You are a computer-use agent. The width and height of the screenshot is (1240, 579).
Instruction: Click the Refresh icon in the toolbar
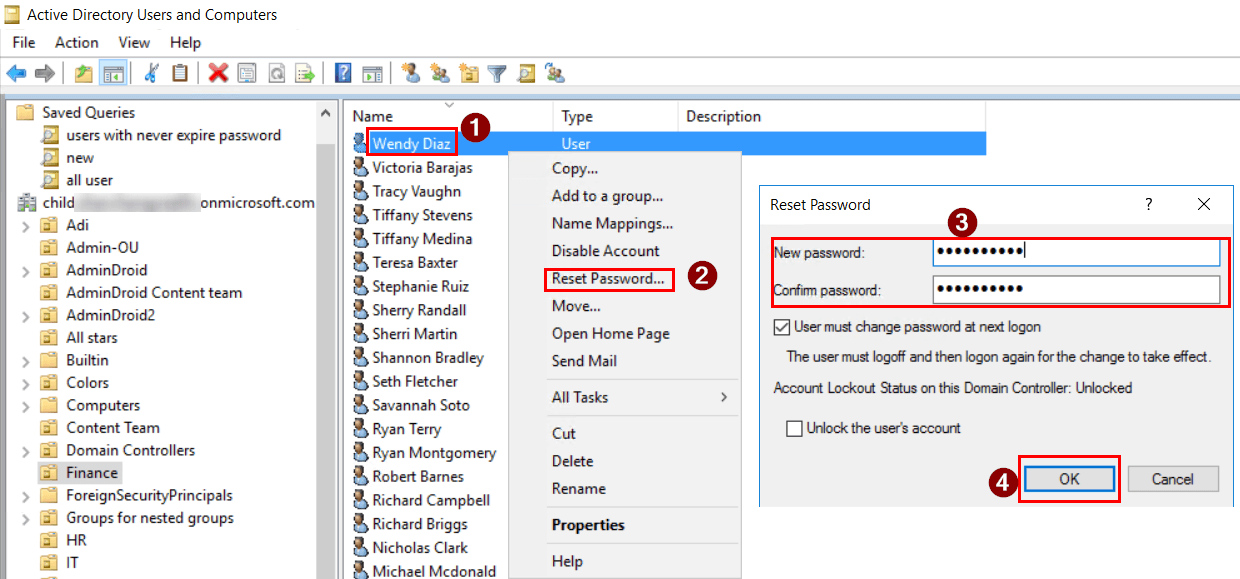[276, 72]
